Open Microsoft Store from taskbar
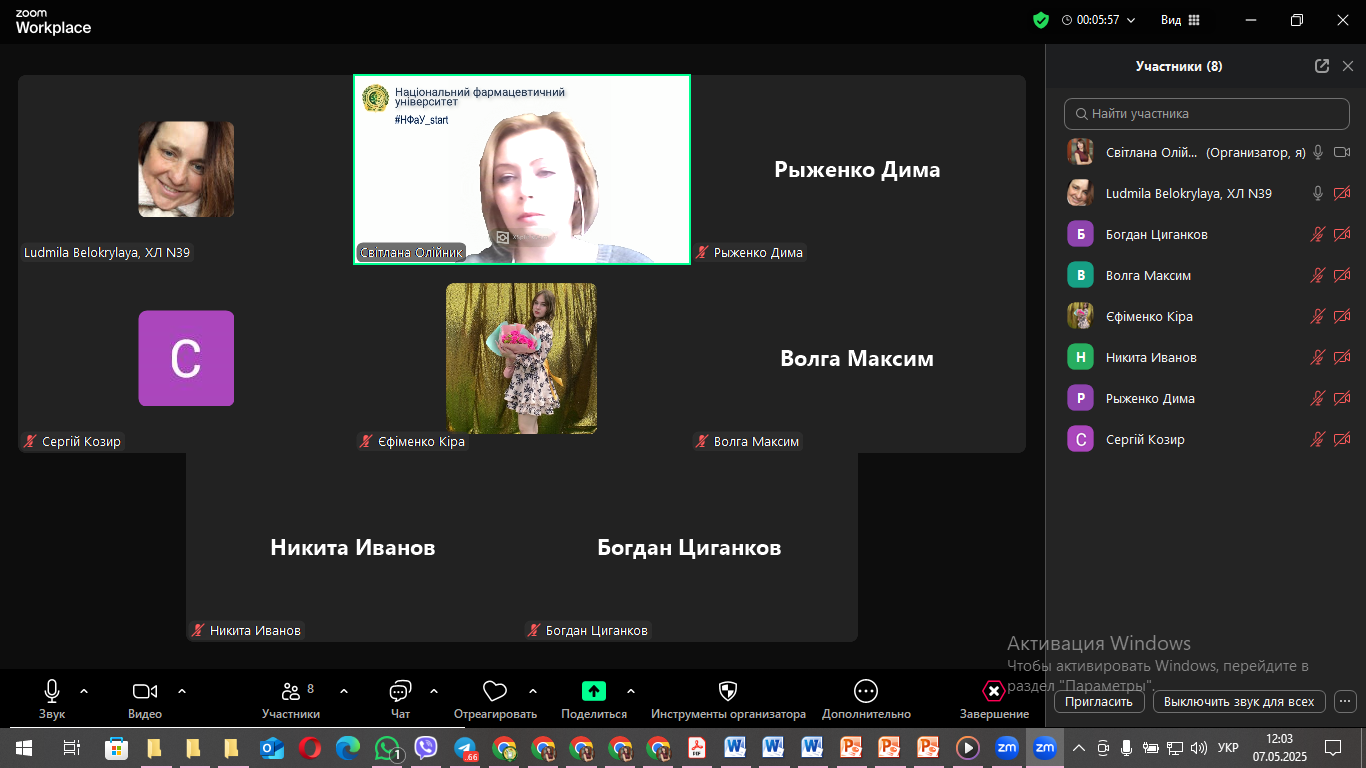The image size is (1366, 768). pyautogui.click(x=116, y=747)
